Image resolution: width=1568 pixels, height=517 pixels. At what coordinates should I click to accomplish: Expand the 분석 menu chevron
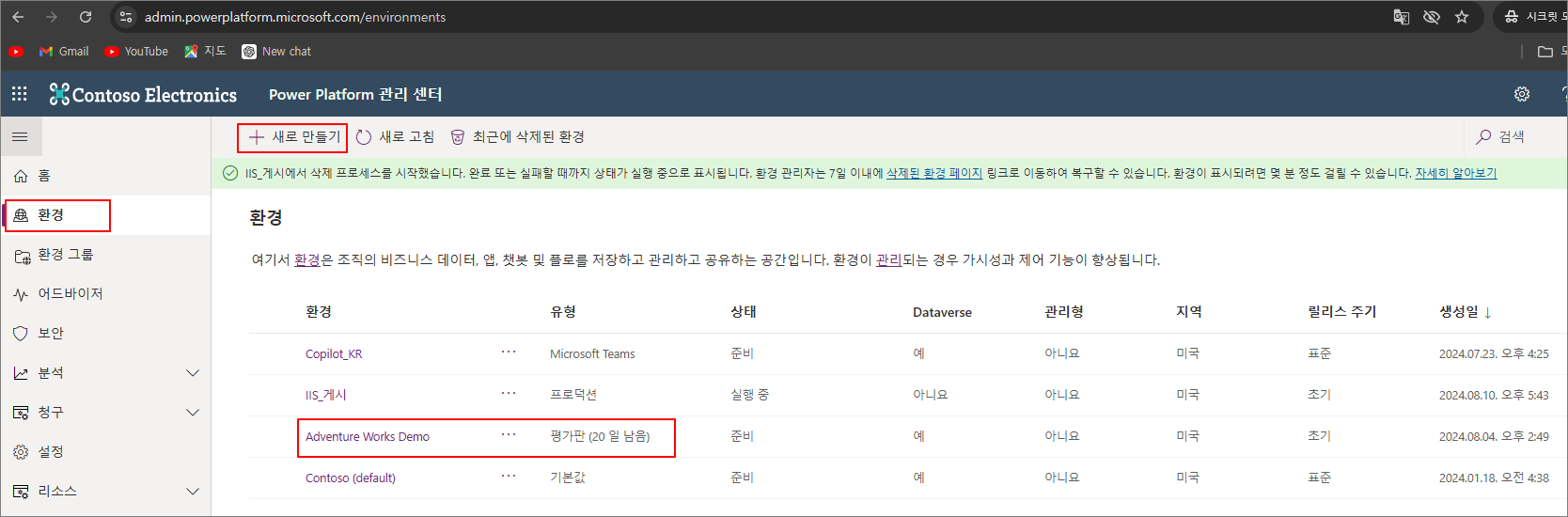(193, 373)
